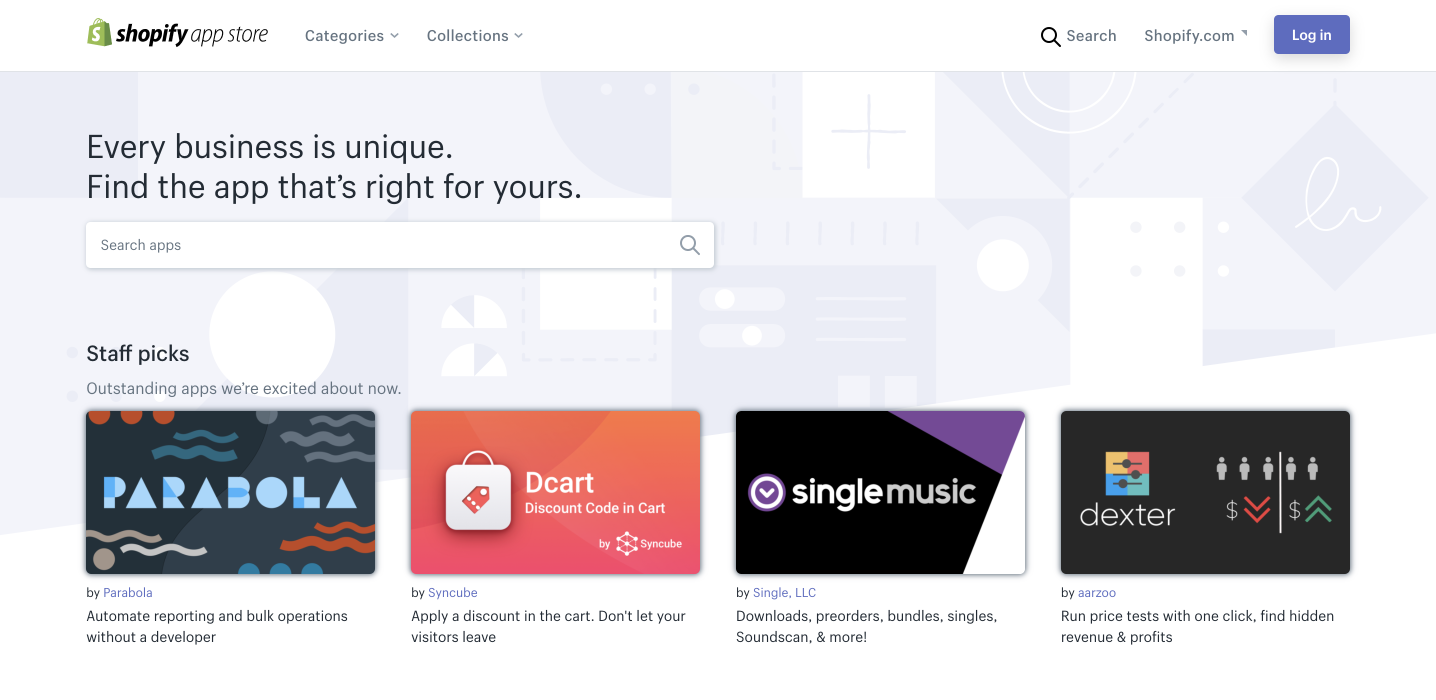Viewport: 1436px width, 700px height.
Task: Click the Log in button
Action: coord(1311,35)
